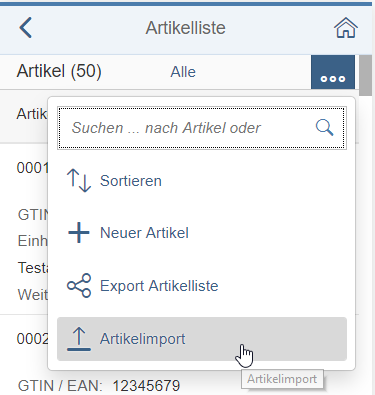
Task: Choose Neuer Artikel from the menu
Action: [x=202, y=233]
